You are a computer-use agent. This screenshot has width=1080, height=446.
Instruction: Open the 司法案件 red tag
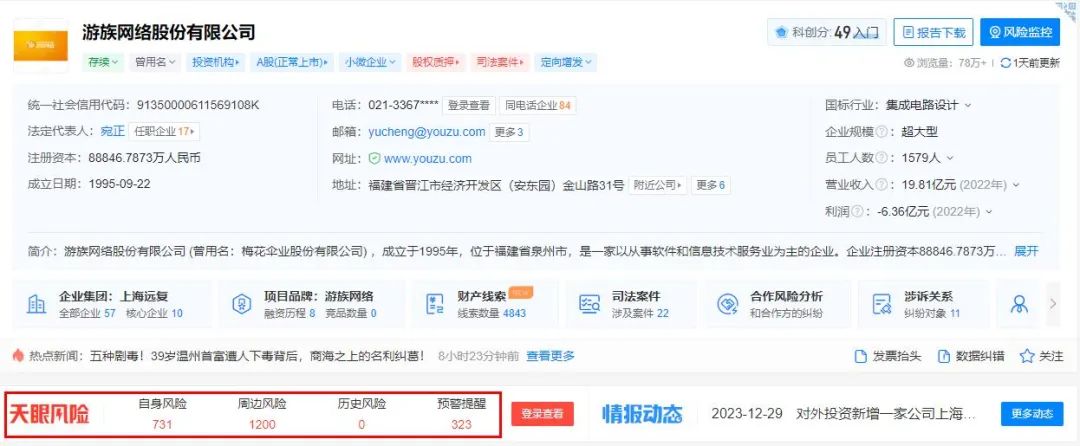(500, 62)
